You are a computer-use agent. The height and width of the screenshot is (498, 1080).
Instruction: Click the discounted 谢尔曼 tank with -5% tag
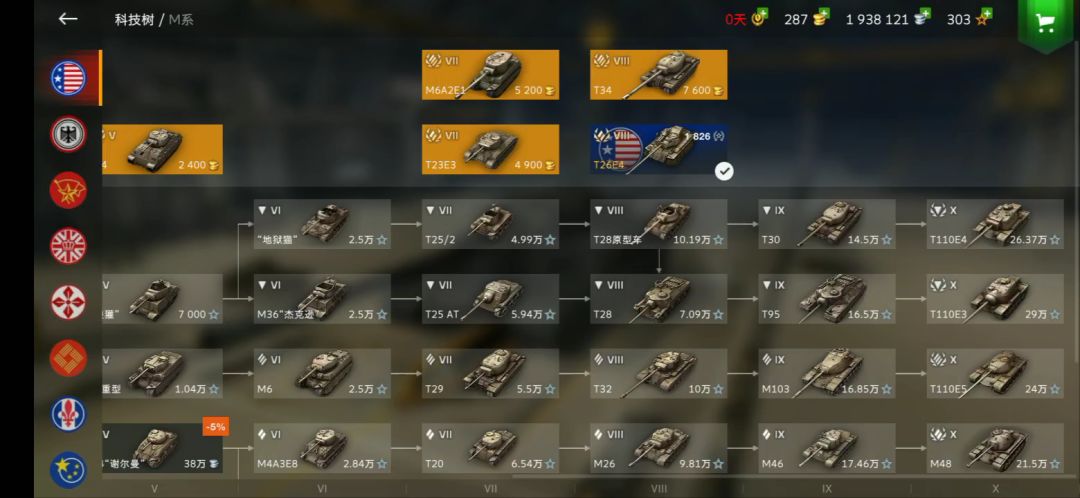163,448
